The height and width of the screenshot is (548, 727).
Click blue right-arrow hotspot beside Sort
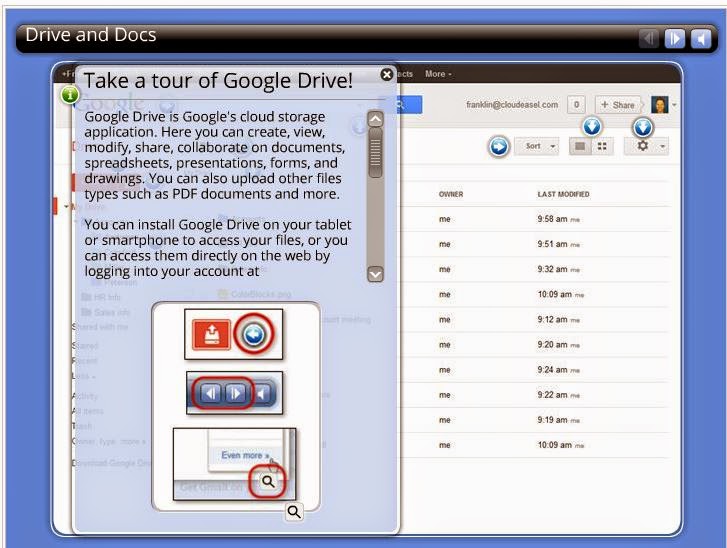tap(498, 147)
